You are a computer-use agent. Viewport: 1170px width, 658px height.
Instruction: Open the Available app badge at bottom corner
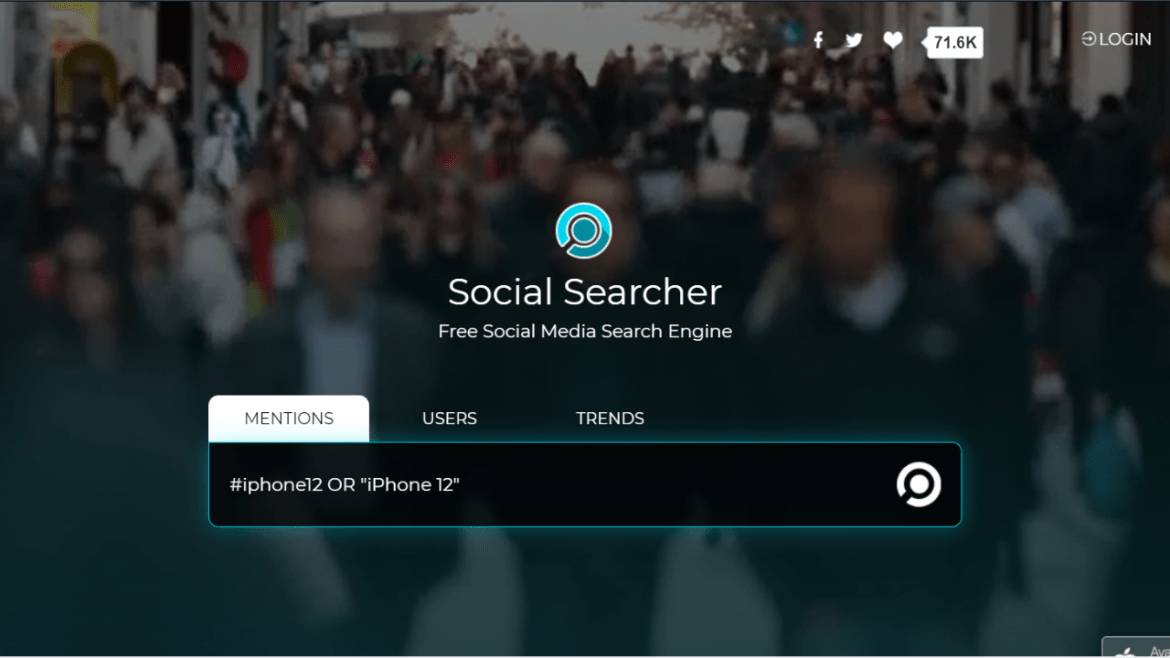click(1136, 648)
